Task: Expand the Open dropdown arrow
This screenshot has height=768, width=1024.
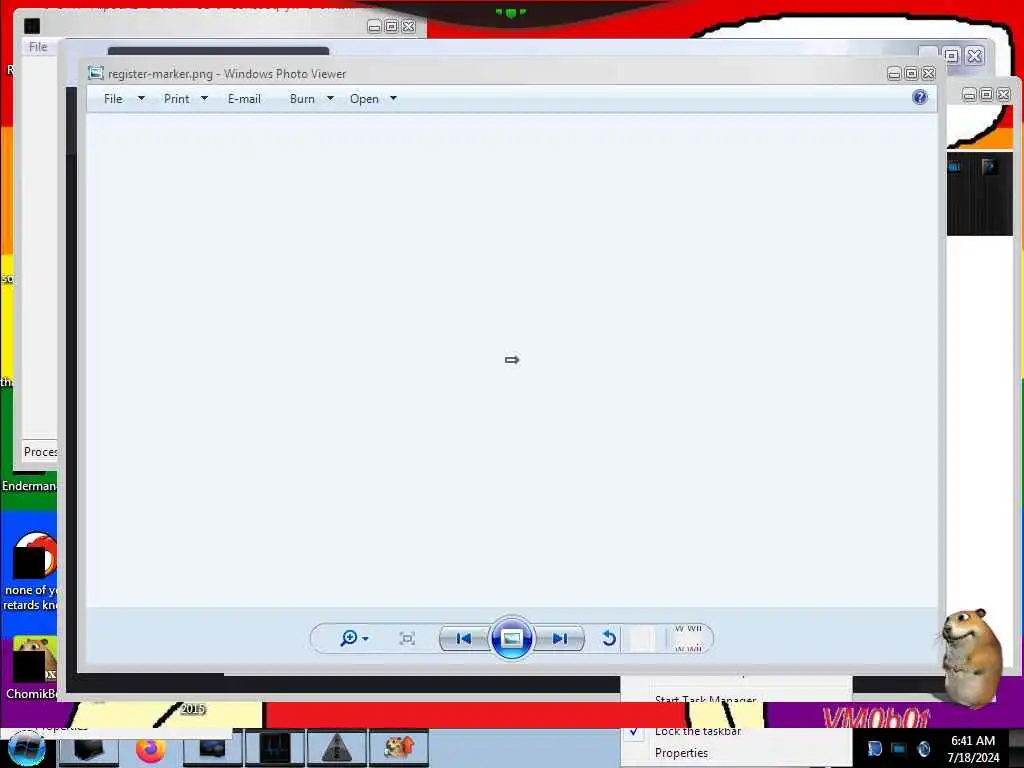Action: (393, 99)
